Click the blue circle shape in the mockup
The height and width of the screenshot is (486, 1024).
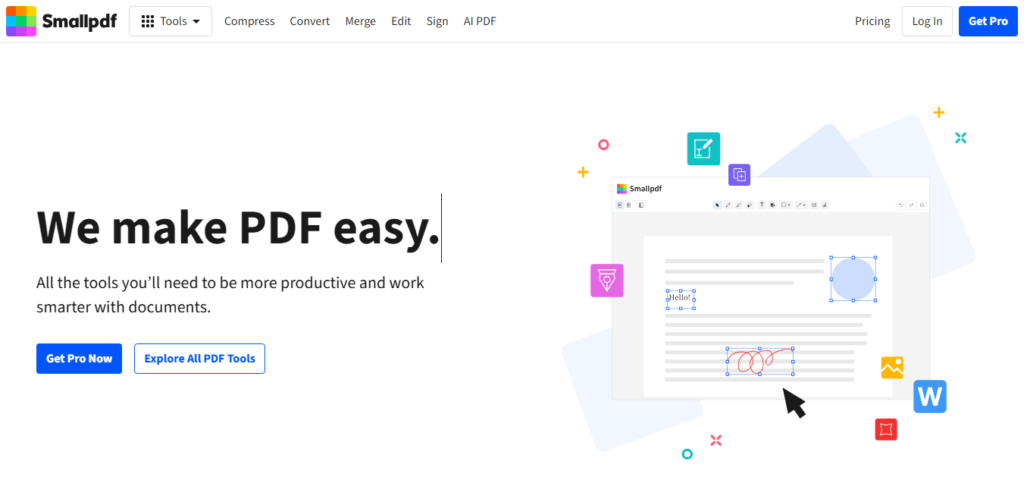(853, 279)
